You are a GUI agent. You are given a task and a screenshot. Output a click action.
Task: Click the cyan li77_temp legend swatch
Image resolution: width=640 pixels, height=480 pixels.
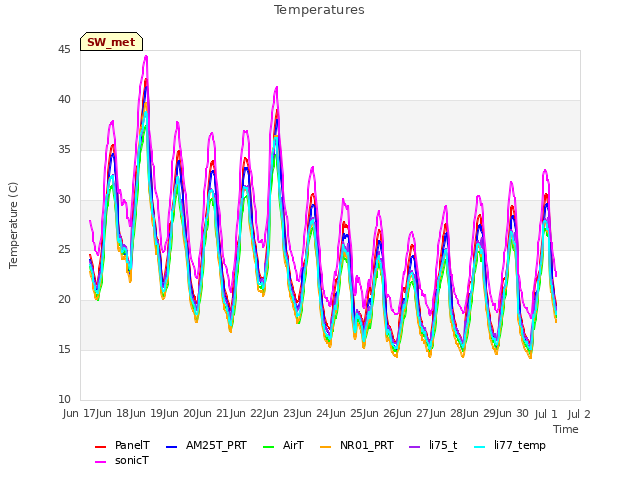[480, 447]
